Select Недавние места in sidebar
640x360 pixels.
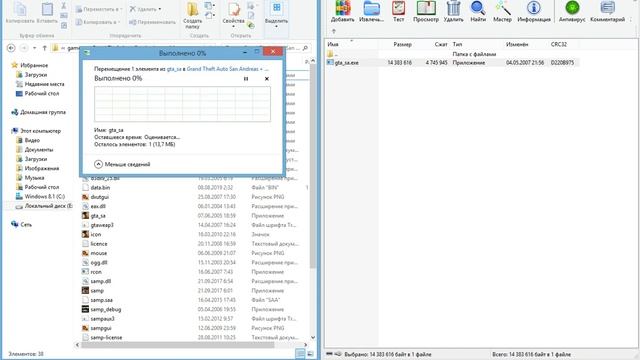[x=44, y=84]
